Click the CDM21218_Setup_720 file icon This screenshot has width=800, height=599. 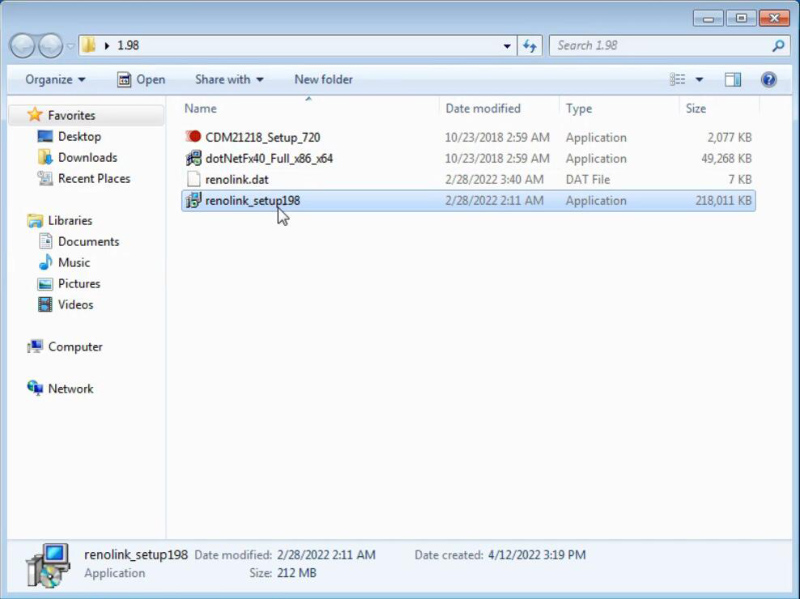194,137
